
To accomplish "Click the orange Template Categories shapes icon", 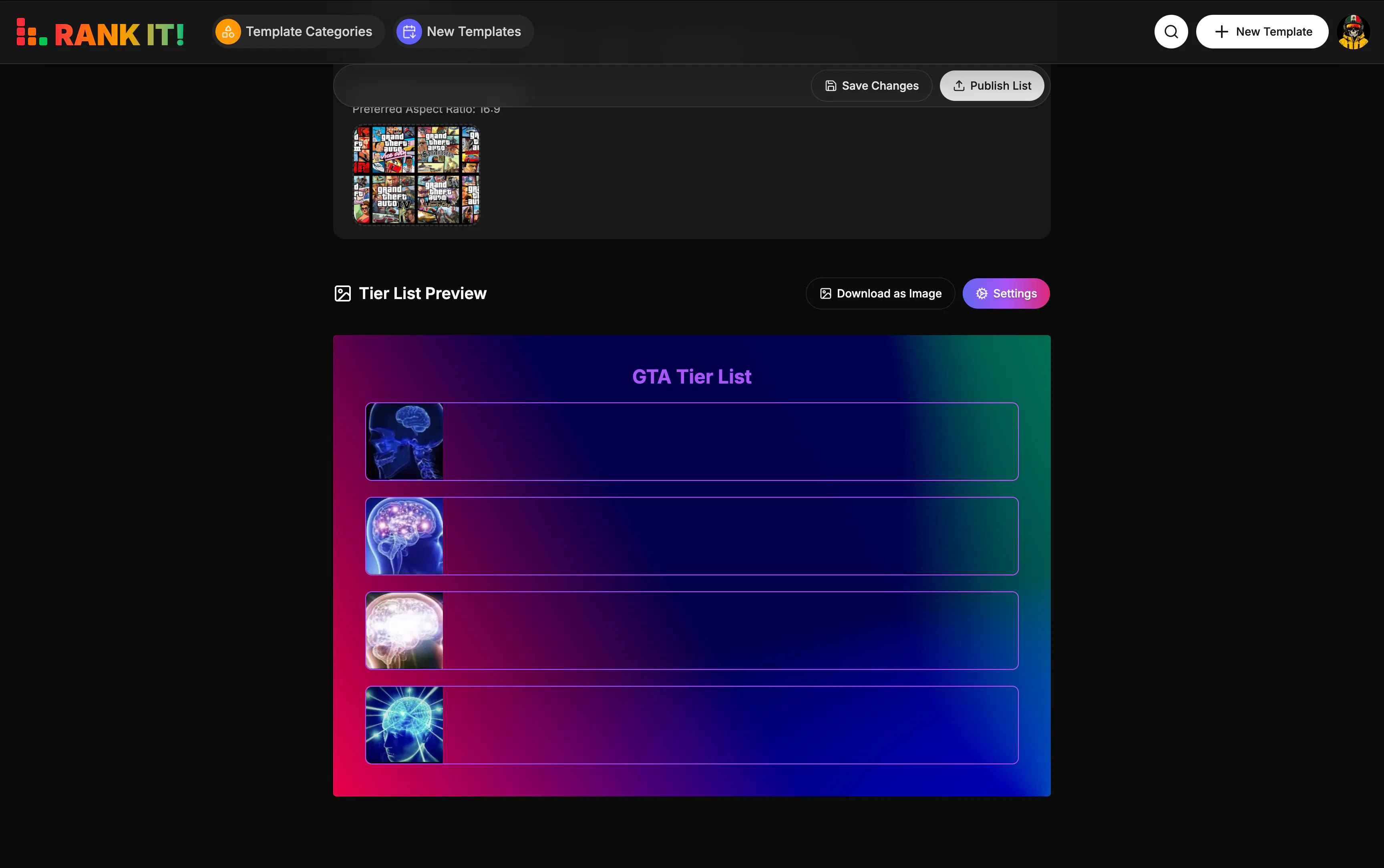I will pyautogui.click(x=228, y=32).
